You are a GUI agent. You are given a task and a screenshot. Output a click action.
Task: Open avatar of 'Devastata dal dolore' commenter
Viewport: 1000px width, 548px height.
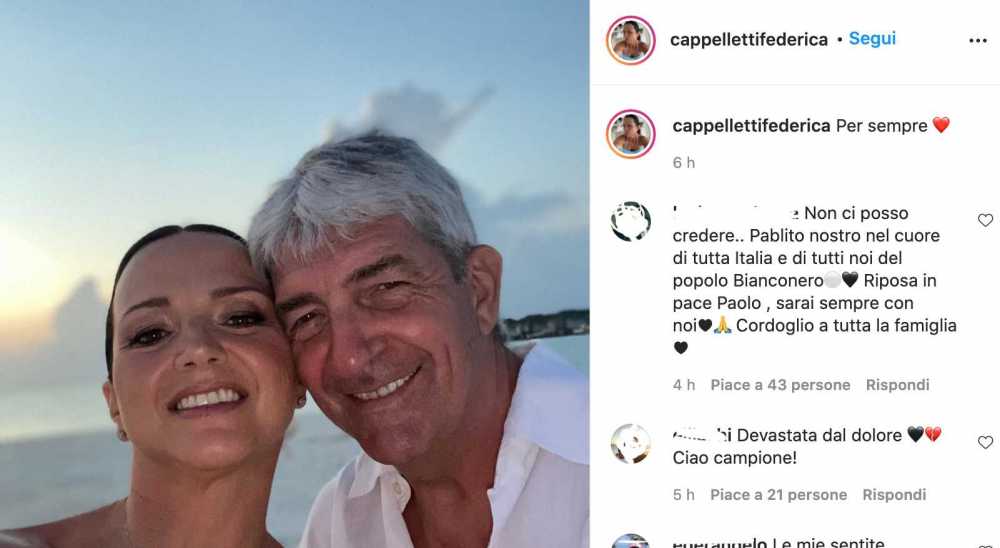[x=631, y=443]
